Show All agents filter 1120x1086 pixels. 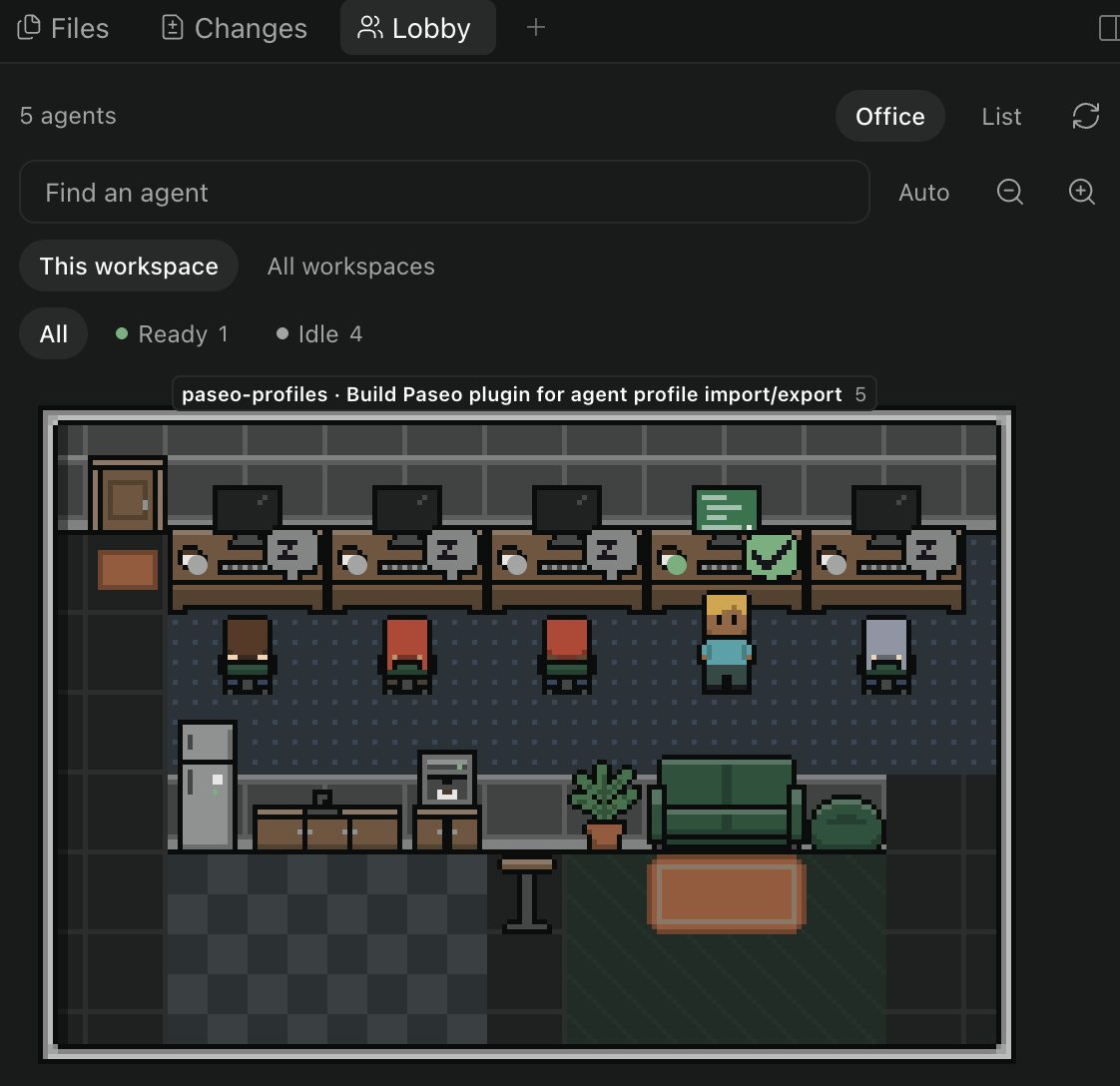54,333
